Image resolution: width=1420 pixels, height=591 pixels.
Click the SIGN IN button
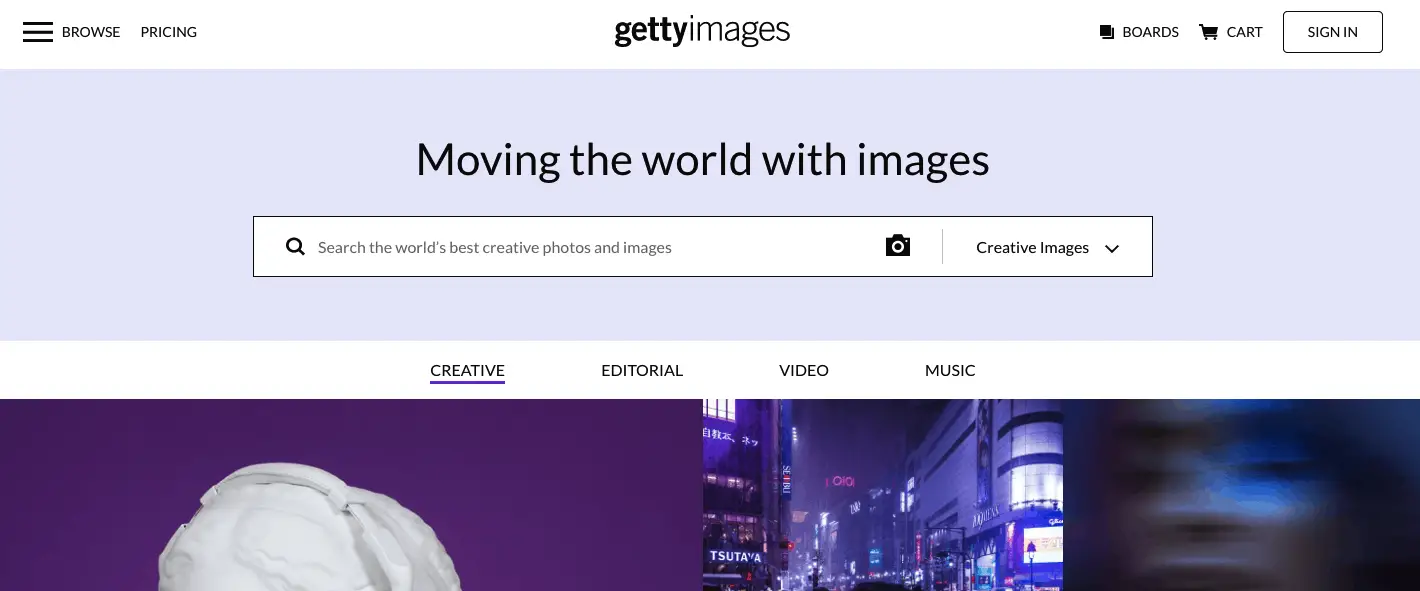coord(1332,32)
